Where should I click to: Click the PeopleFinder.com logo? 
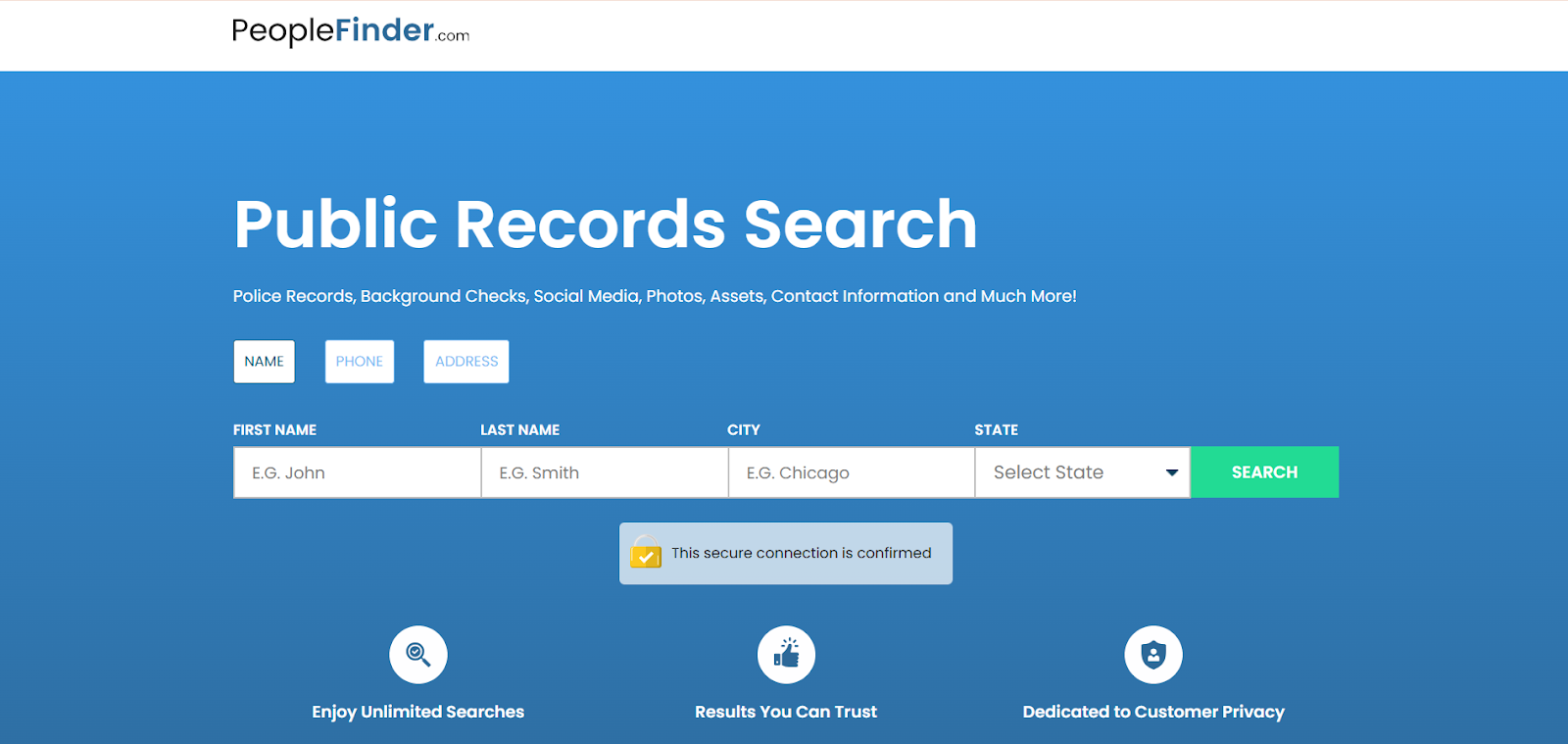[x=350, y=31]
